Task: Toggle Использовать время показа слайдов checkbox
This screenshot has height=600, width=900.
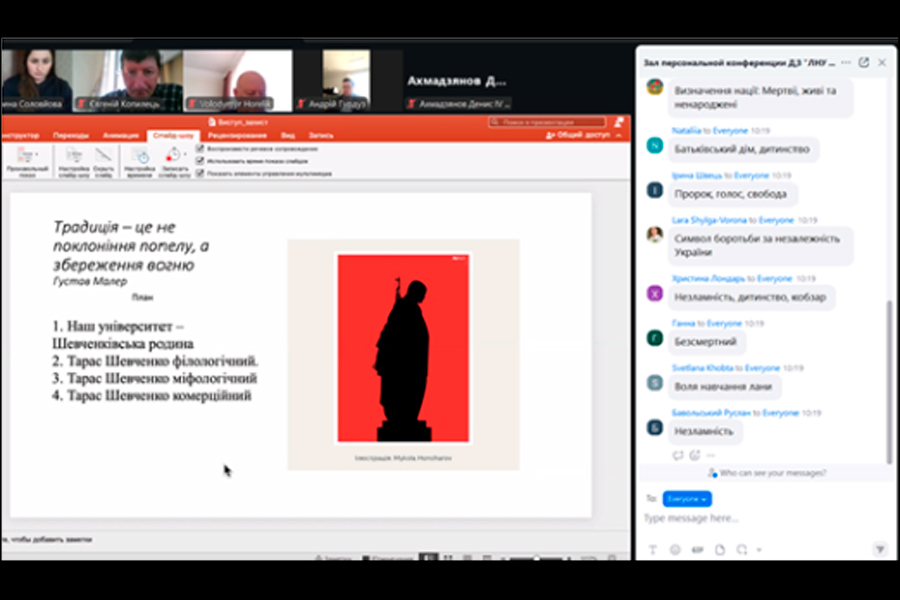Action: click(x=200, y=161)
